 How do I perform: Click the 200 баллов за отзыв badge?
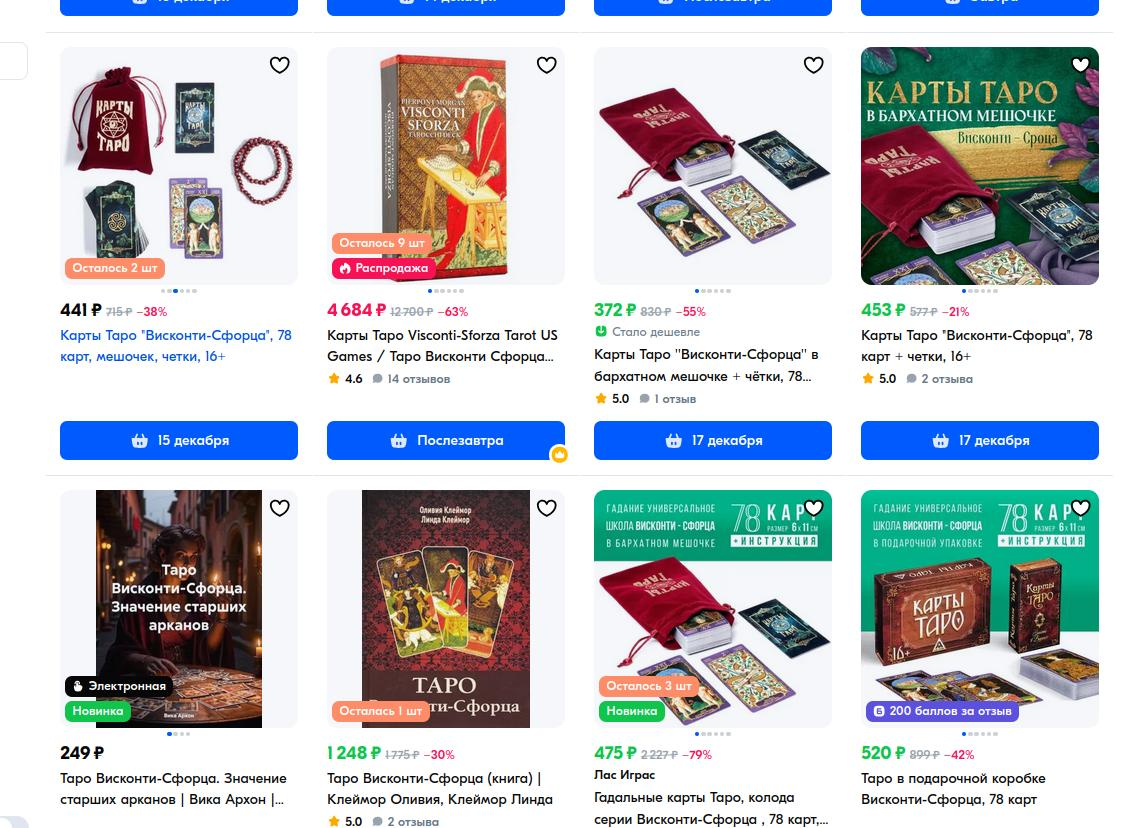[x=943, y=711]
